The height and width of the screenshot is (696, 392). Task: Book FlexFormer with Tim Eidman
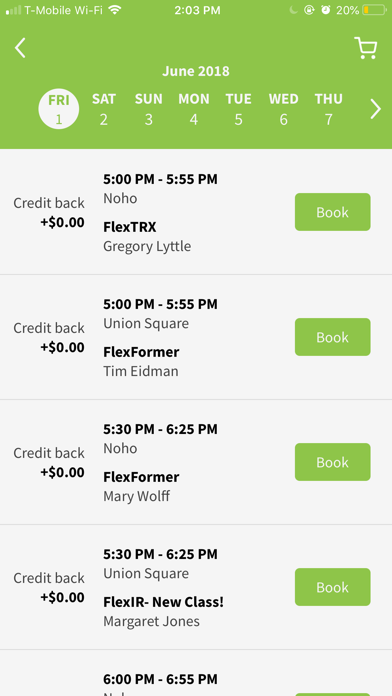pos(333,337)
